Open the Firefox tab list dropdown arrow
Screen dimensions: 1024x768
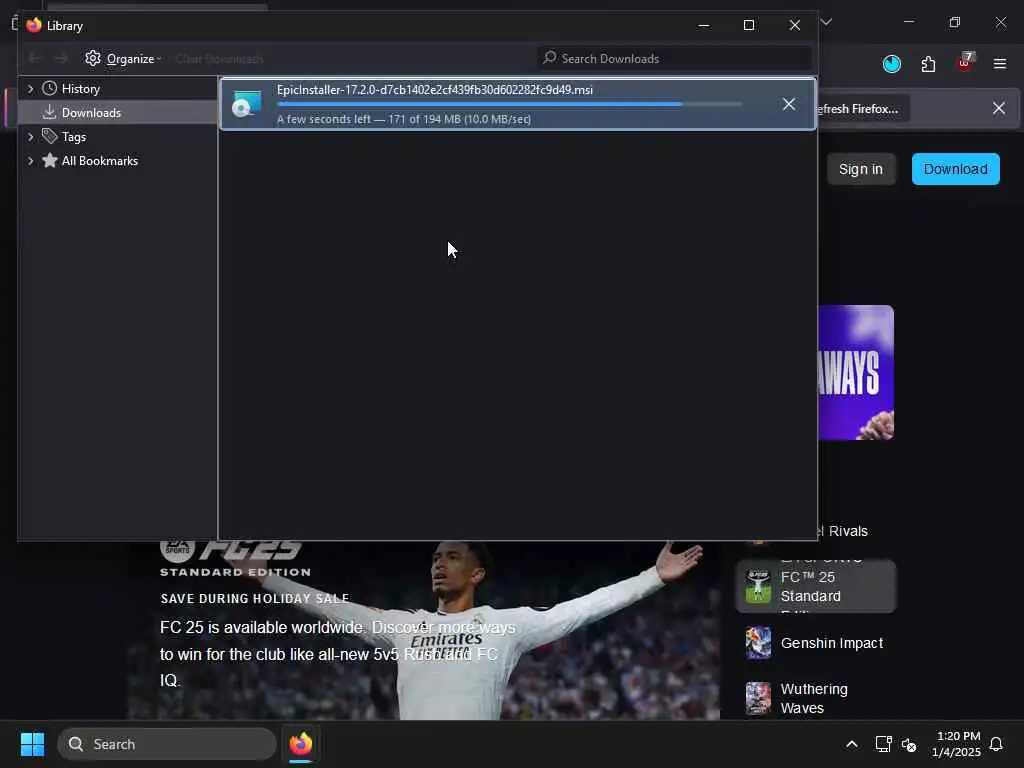click(826, 22)
